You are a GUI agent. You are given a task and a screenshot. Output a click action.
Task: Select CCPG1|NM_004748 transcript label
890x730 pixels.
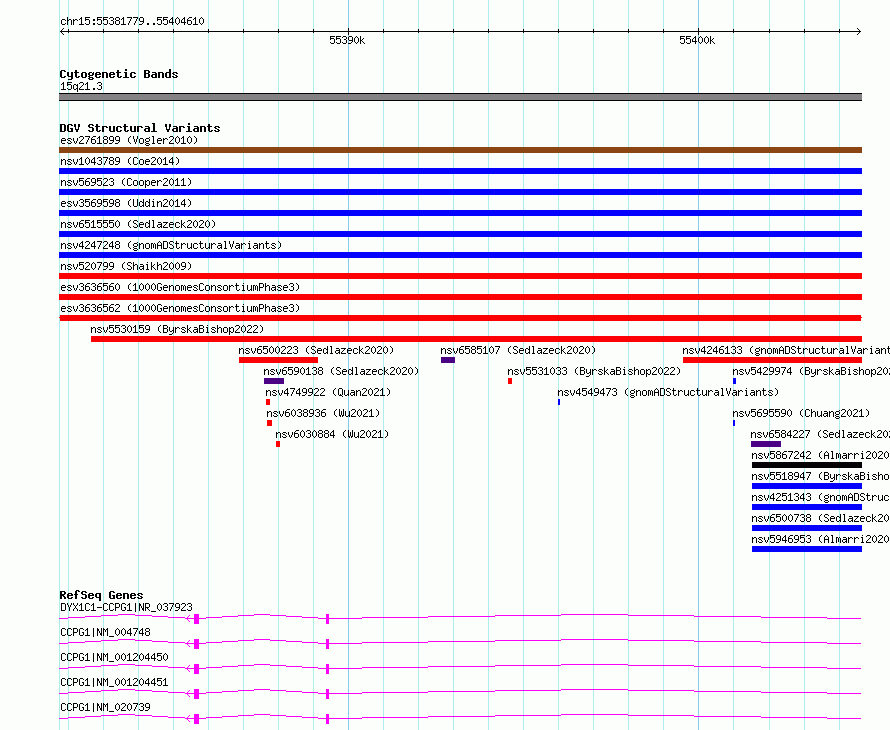(105, 632)
